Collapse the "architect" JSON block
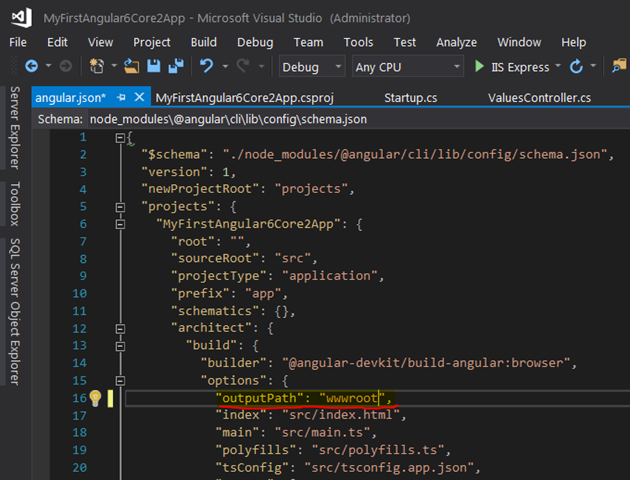The width and height of the screenshot is (630, 480). 121,328
